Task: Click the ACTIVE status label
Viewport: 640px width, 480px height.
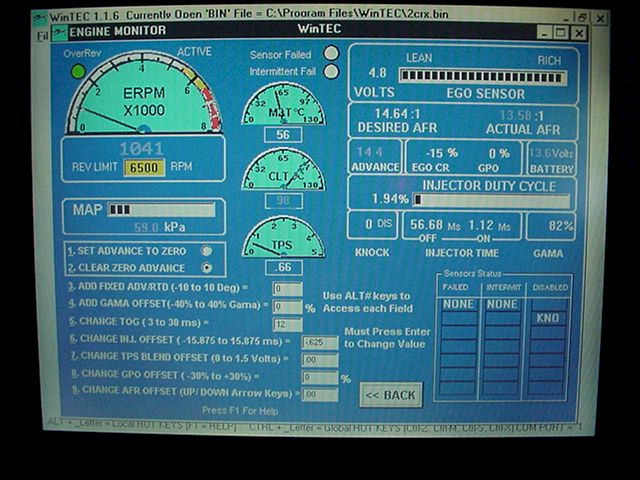Action: (194, 52)
